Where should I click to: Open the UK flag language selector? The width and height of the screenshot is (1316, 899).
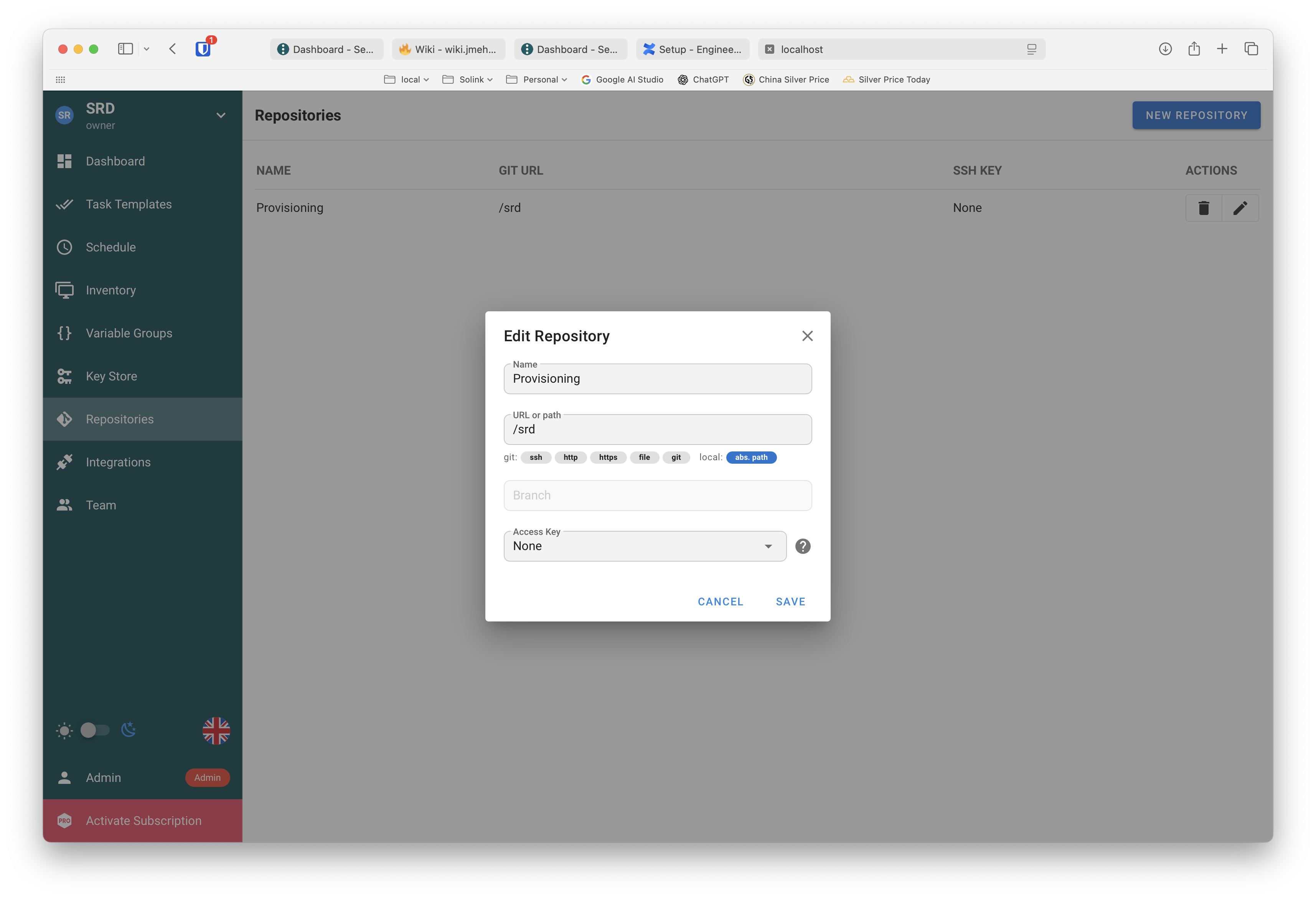[216, 730]
